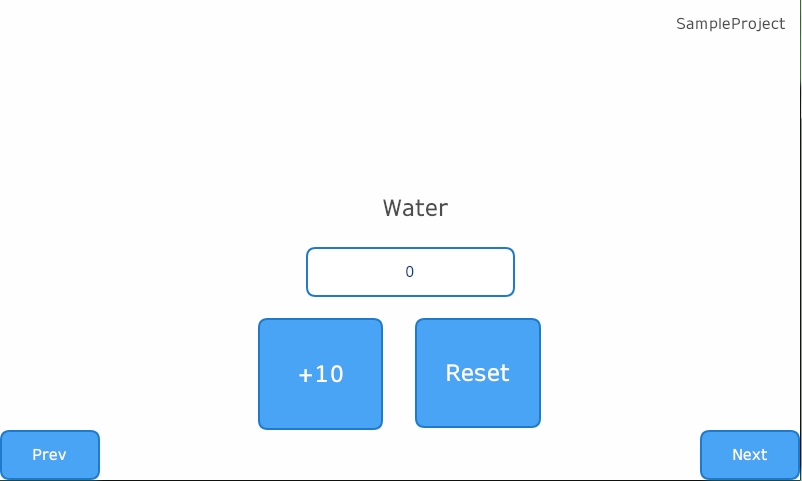Click the SampleProject title text
The image size is (802, 481).
pyautogui.click(x=730, y=24)
